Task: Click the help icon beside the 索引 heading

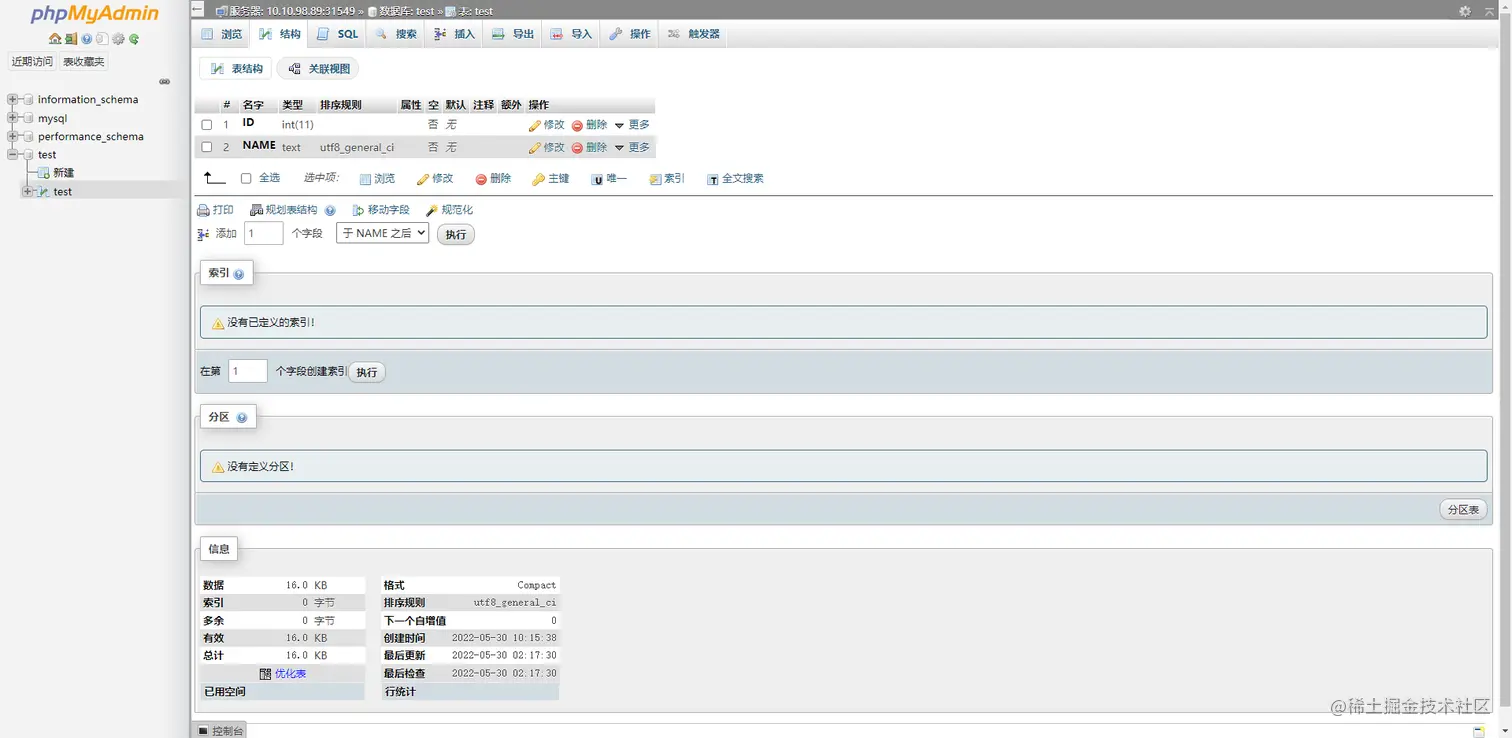Action: click(239, 274)
